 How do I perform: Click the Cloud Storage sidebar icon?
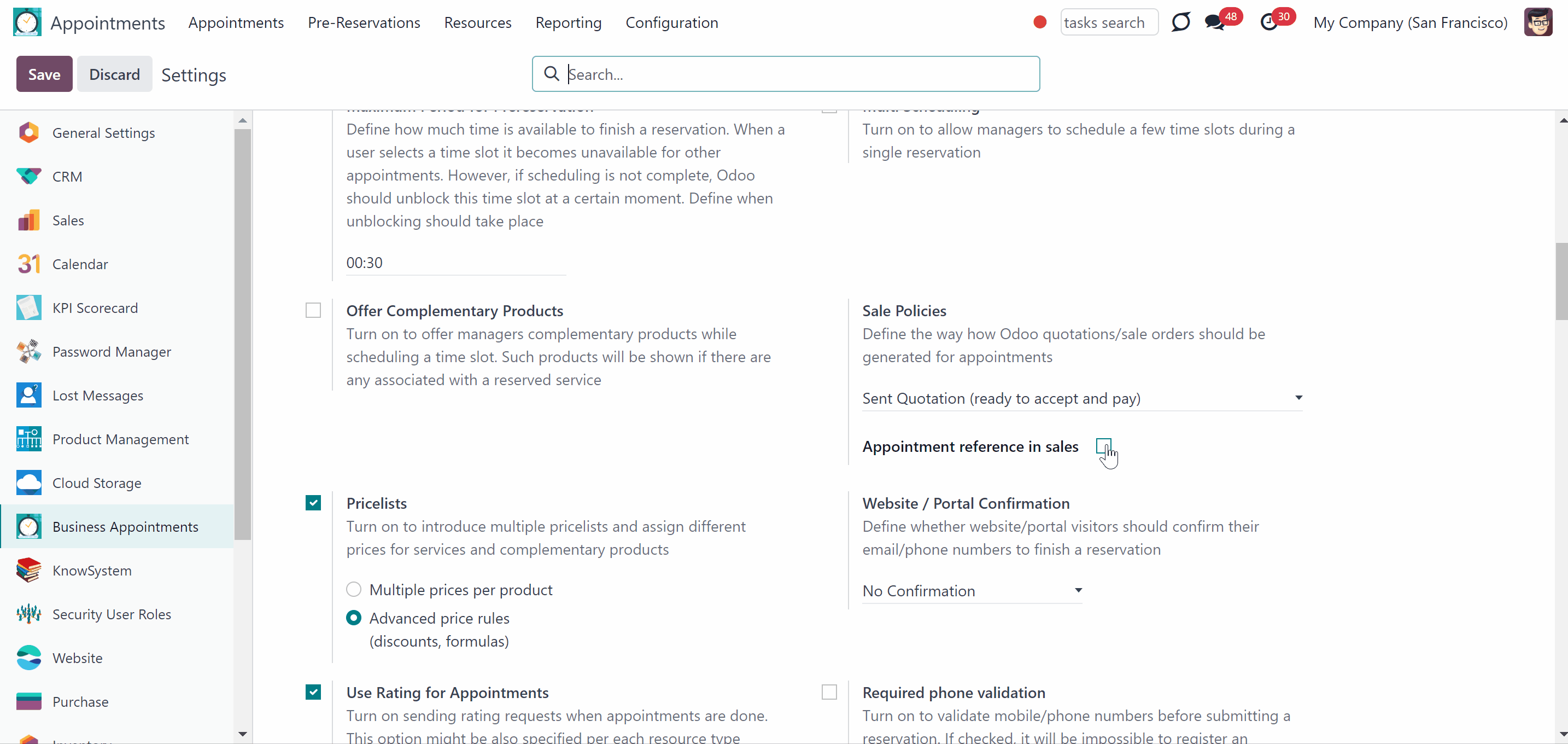[x=28, y=483]
